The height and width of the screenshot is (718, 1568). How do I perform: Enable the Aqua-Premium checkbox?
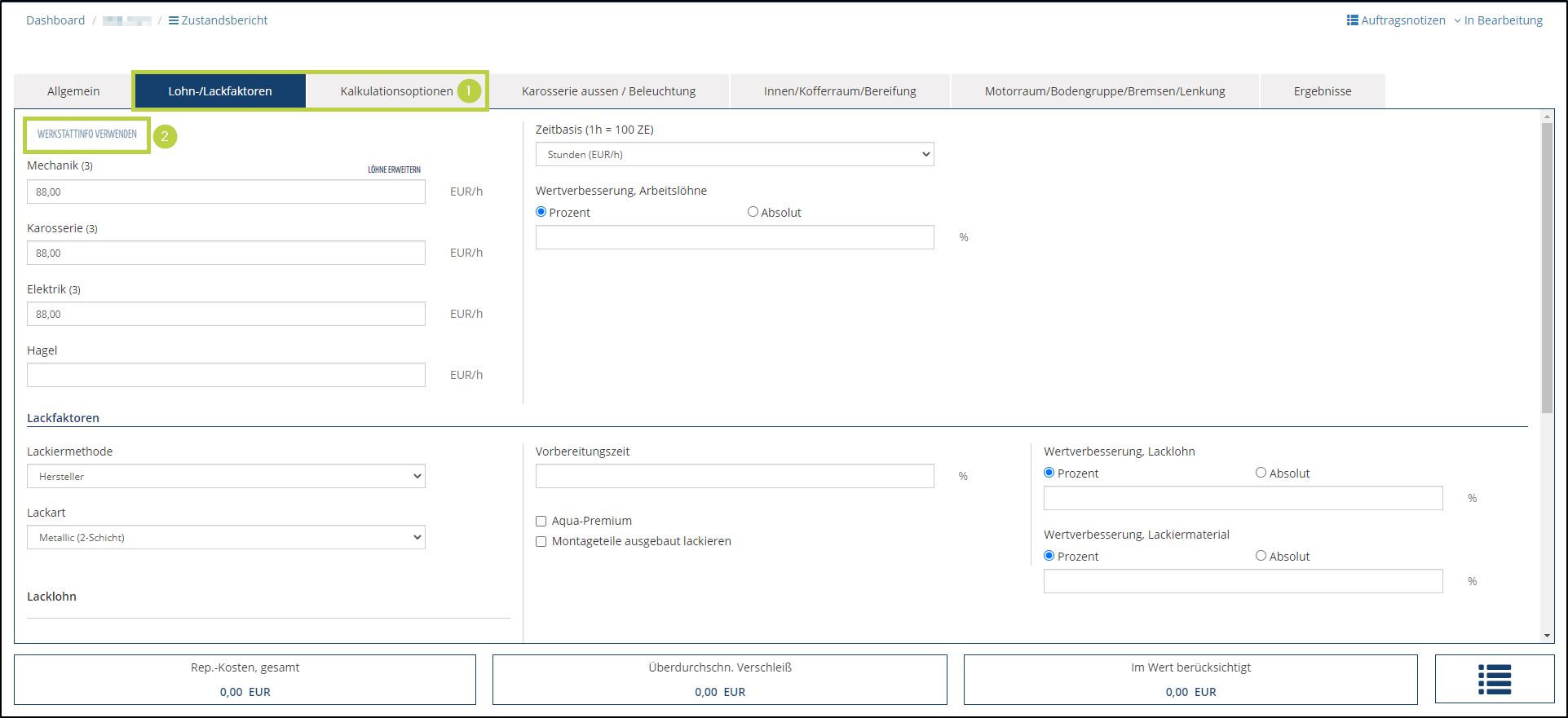click(x=541, y=521)
